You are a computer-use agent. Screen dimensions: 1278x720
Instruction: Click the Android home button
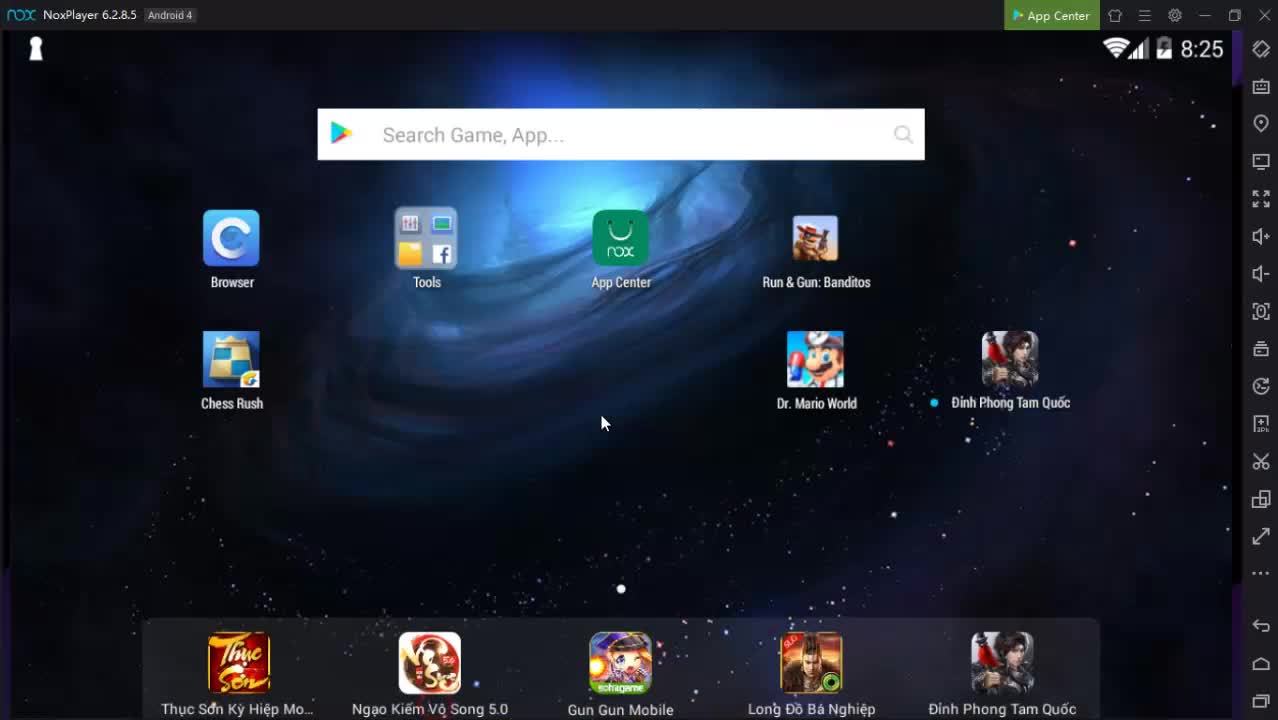tap(1261, 664)
